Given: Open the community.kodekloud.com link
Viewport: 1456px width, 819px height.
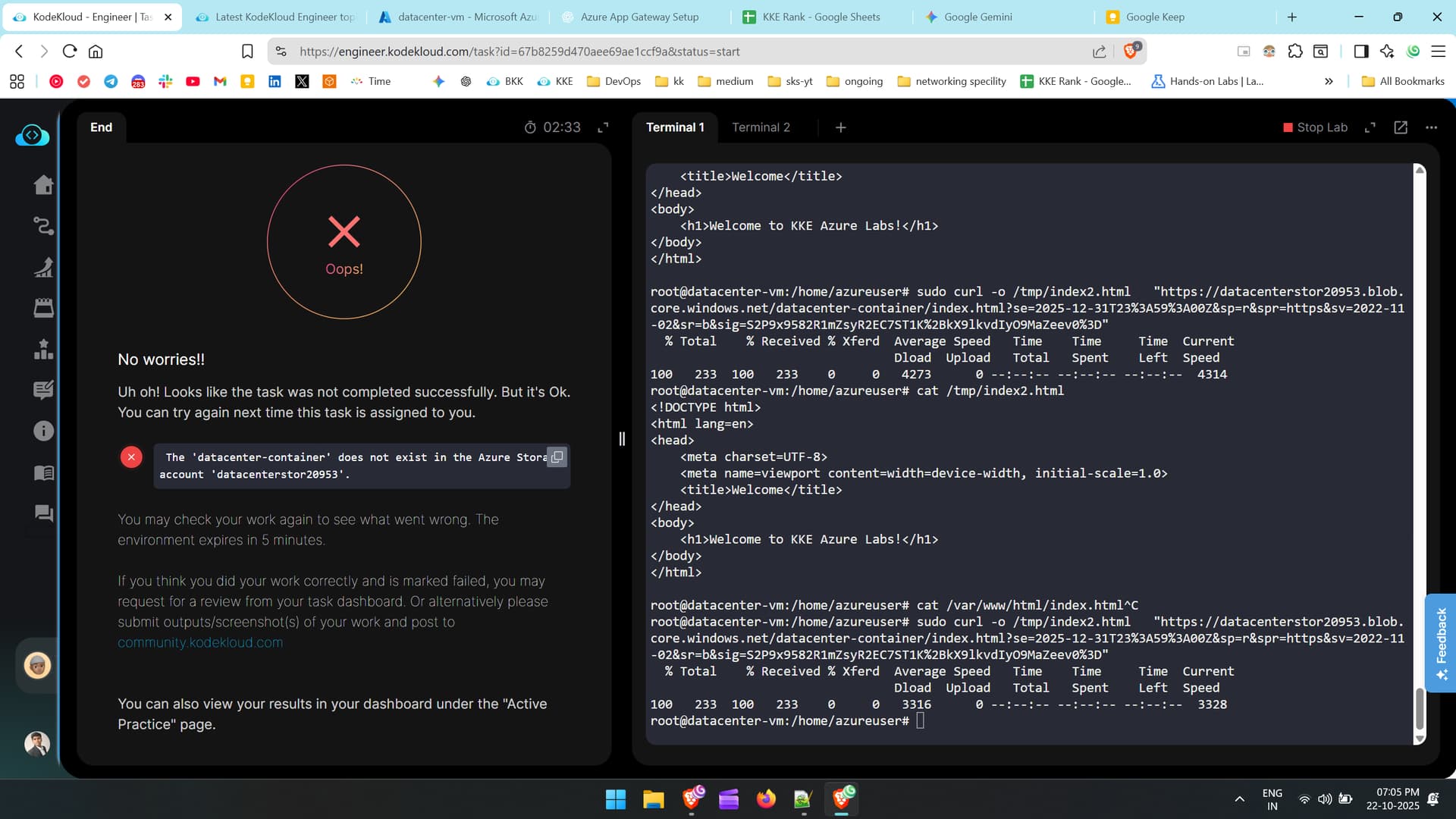Looking at the screenshot, I should pos(200,642).
